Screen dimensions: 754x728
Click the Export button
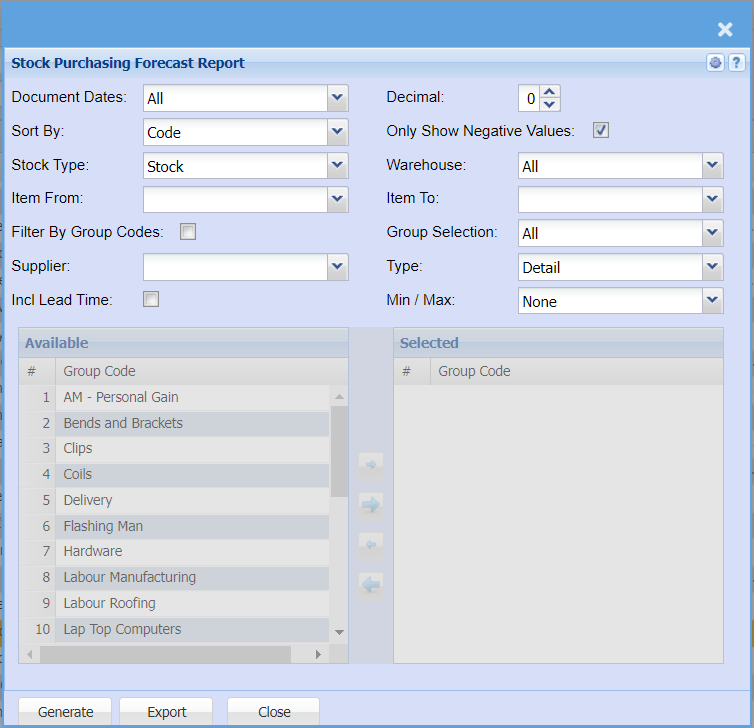coord(167,712)
